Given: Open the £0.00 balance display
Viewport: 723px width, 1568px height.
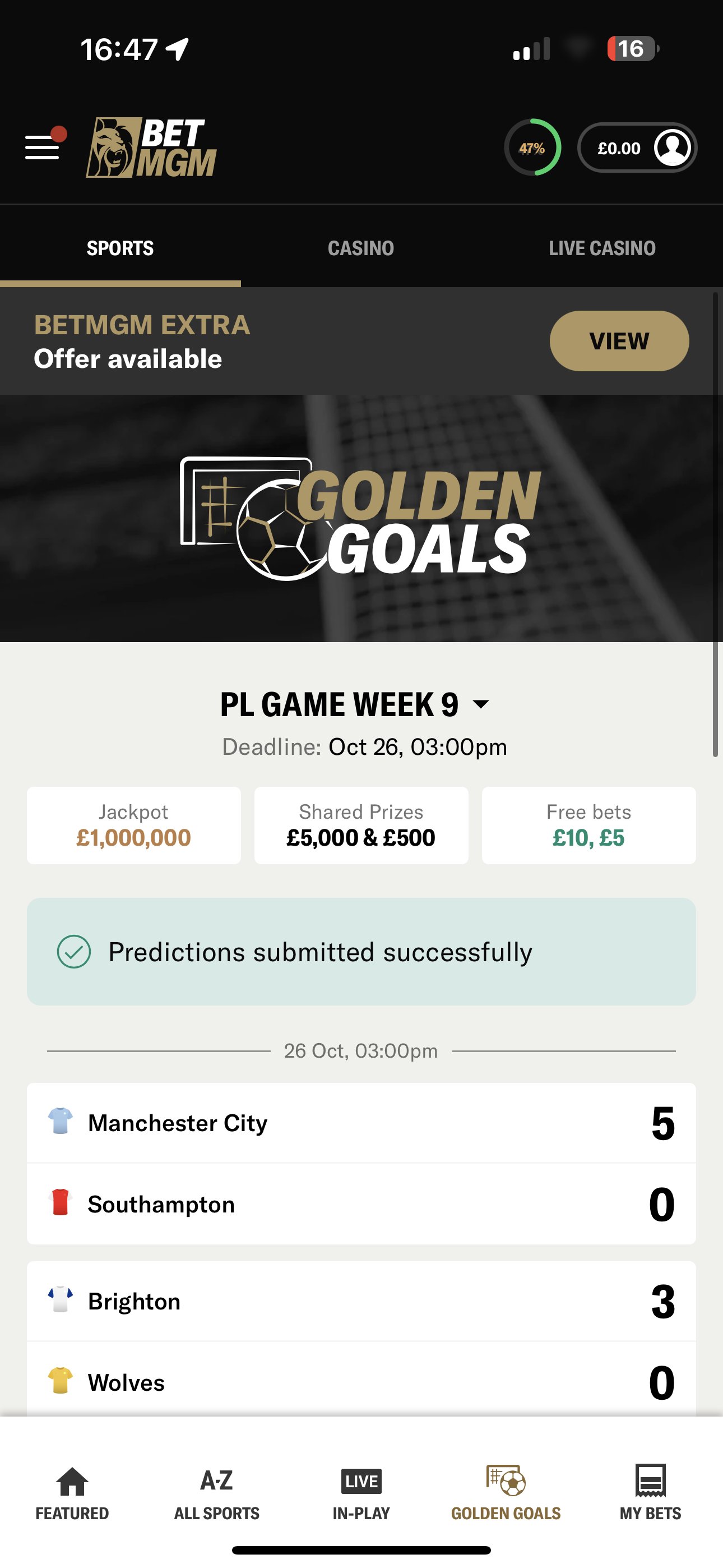Looking at the screenshot, I should click(x=619, y=147).
